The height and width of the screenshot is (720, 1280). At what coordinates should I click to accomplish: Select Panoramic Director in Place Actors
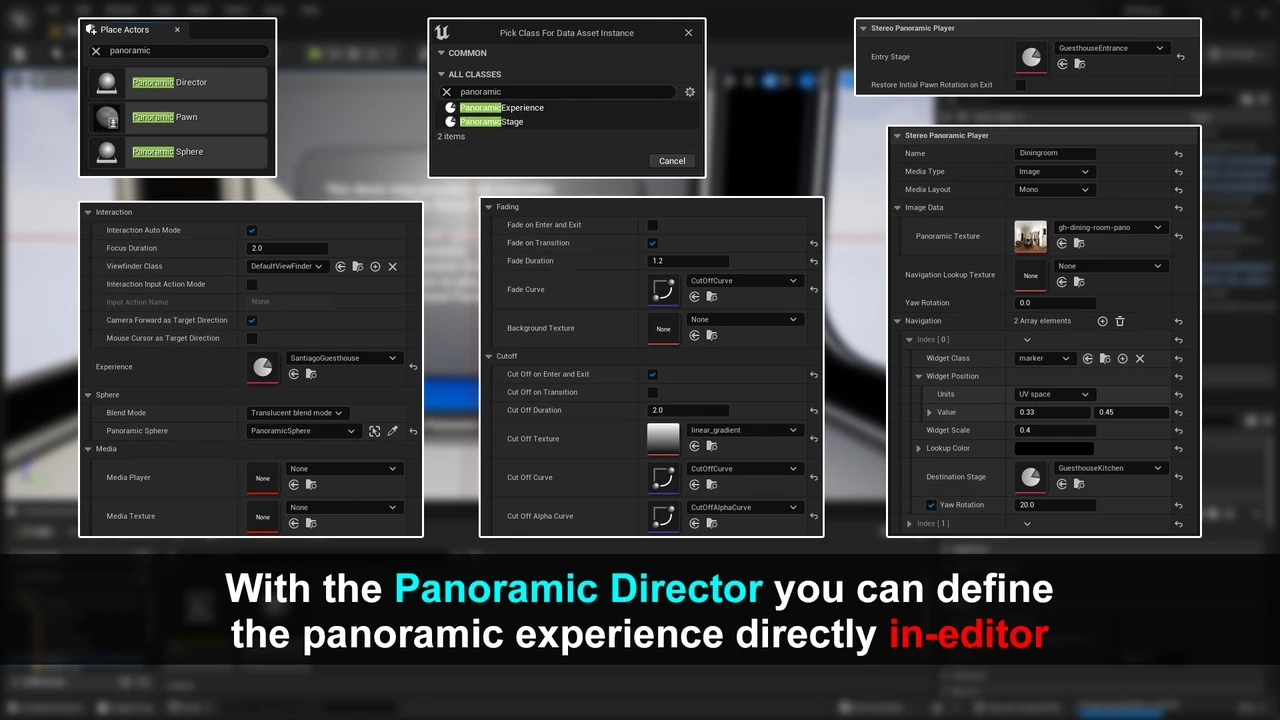tap(178, 83)
